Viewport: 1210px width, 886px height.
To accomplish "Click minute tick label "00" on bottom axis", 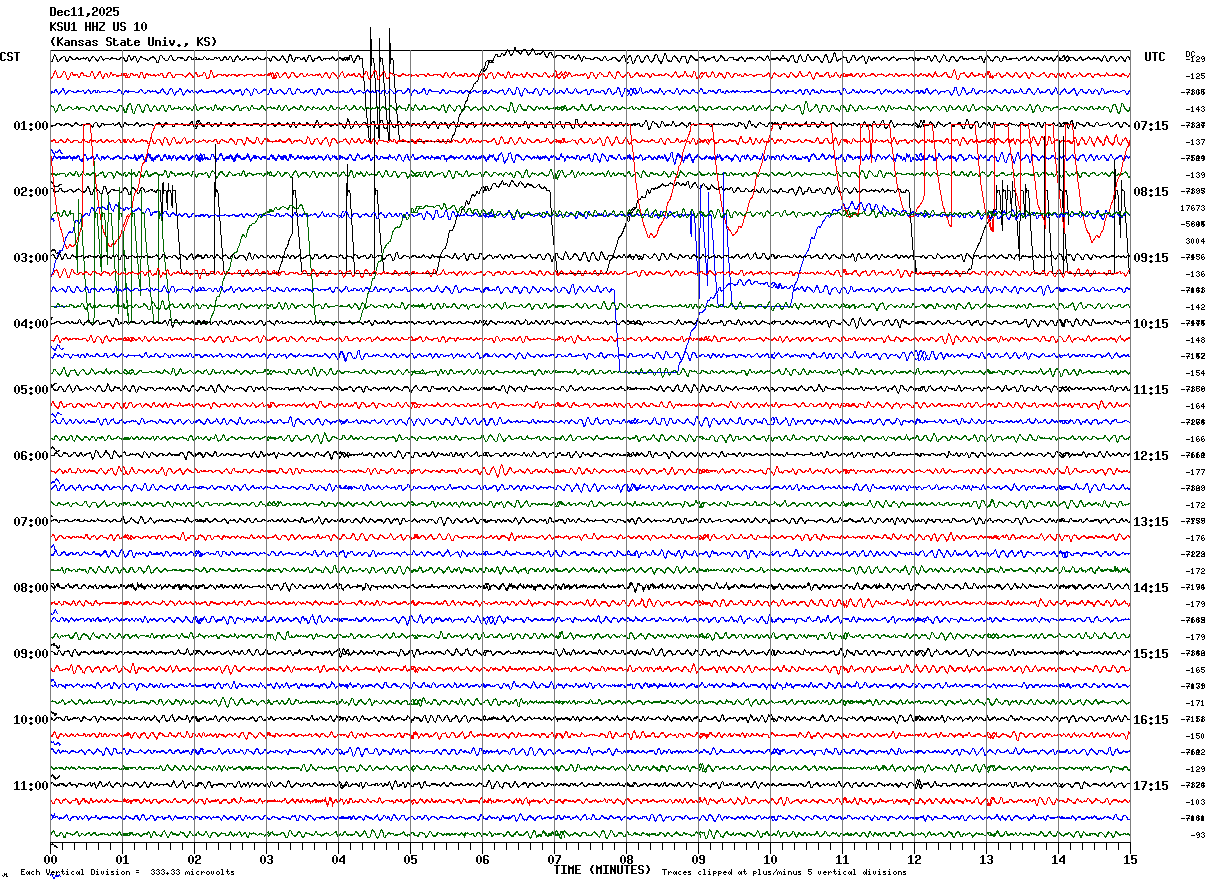I will [50, 859].
